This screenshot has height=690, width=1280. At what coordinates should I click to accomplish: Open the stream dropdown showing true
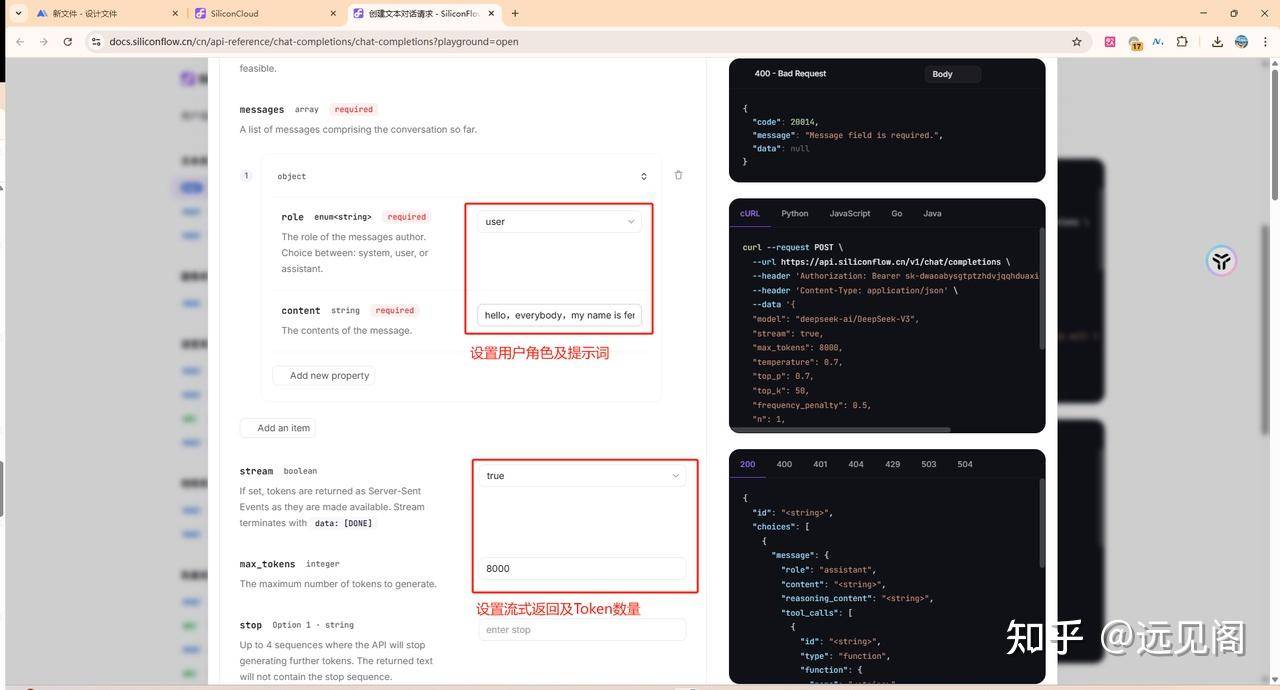(583, 476)
